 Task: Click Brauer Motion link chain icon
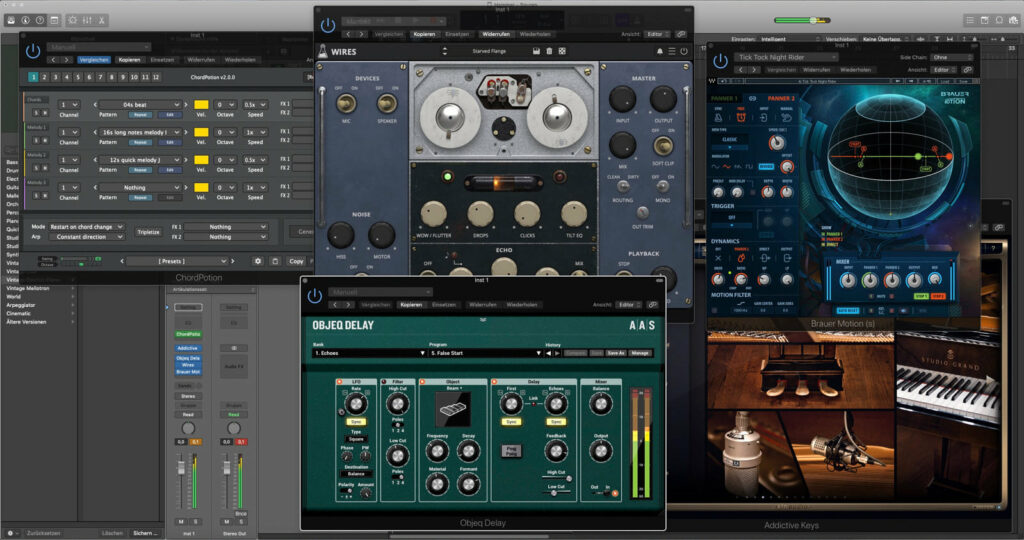click(x=967, y=70)
